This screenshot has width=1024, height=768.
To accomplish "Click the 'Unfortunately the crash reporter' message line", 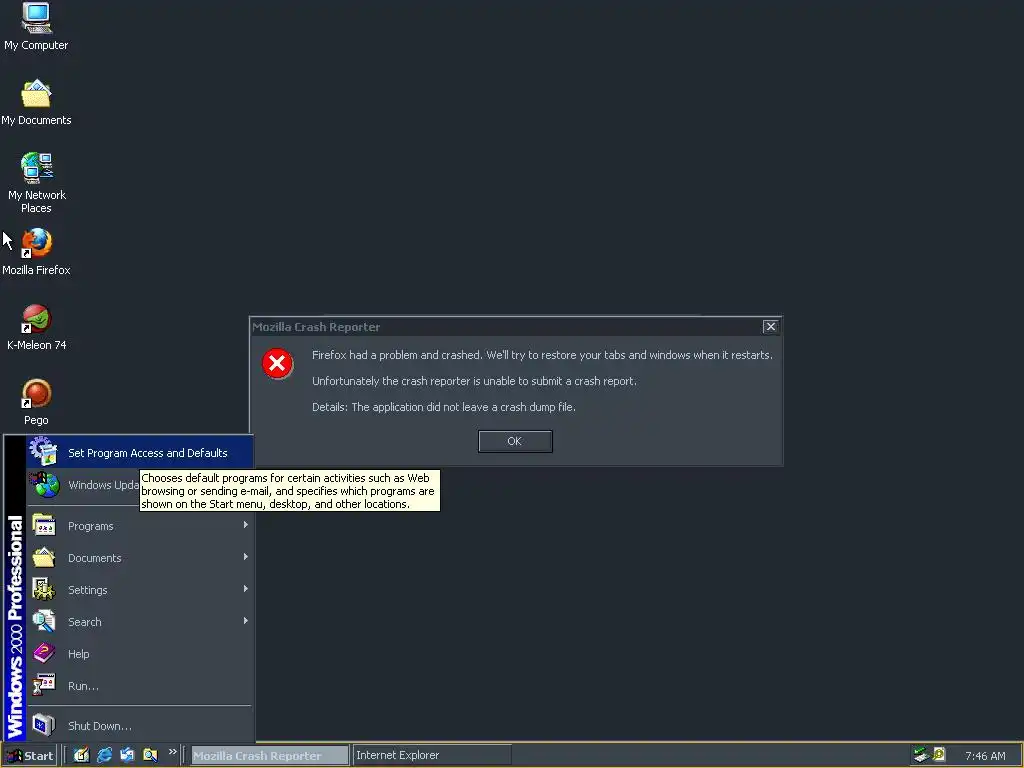I will [x=474, y=381].
